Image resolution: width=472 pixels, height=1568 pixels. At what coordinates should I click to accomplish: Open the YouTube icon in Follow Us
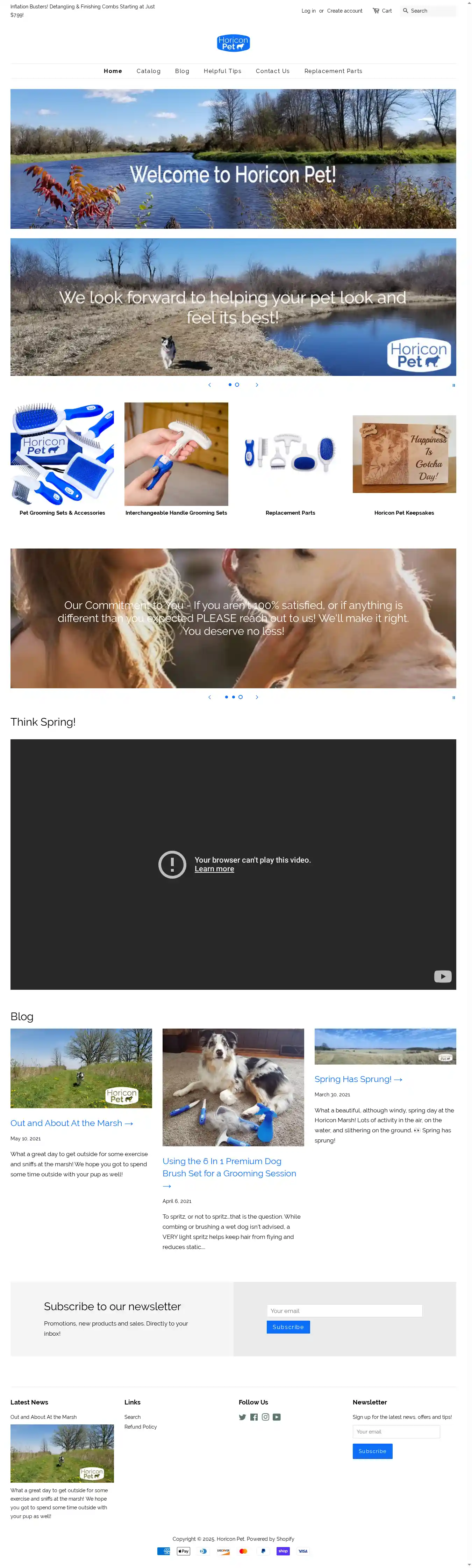[277, 1417]
